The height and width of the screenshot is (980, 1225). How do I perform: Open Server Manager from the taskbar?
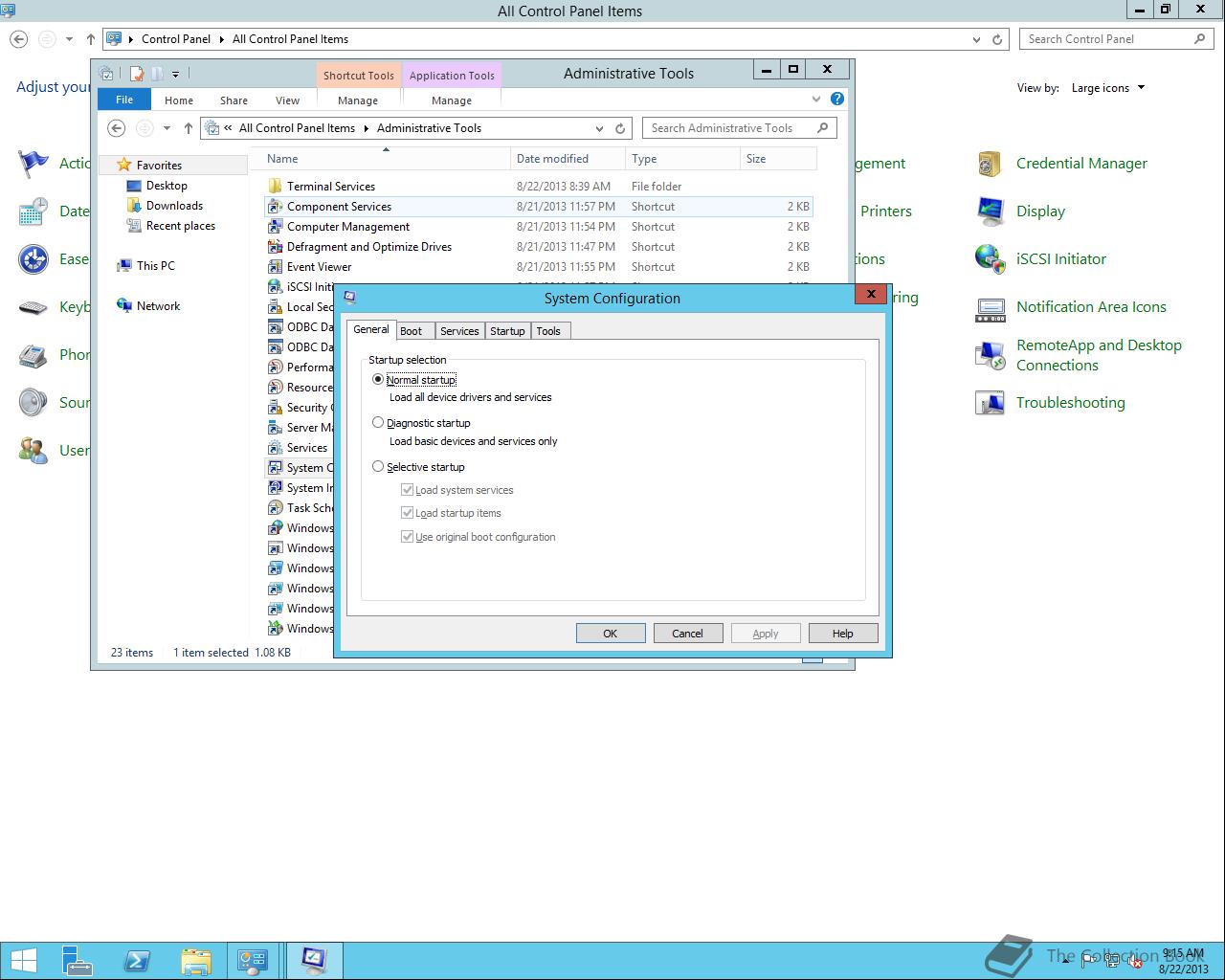[78, 961]
